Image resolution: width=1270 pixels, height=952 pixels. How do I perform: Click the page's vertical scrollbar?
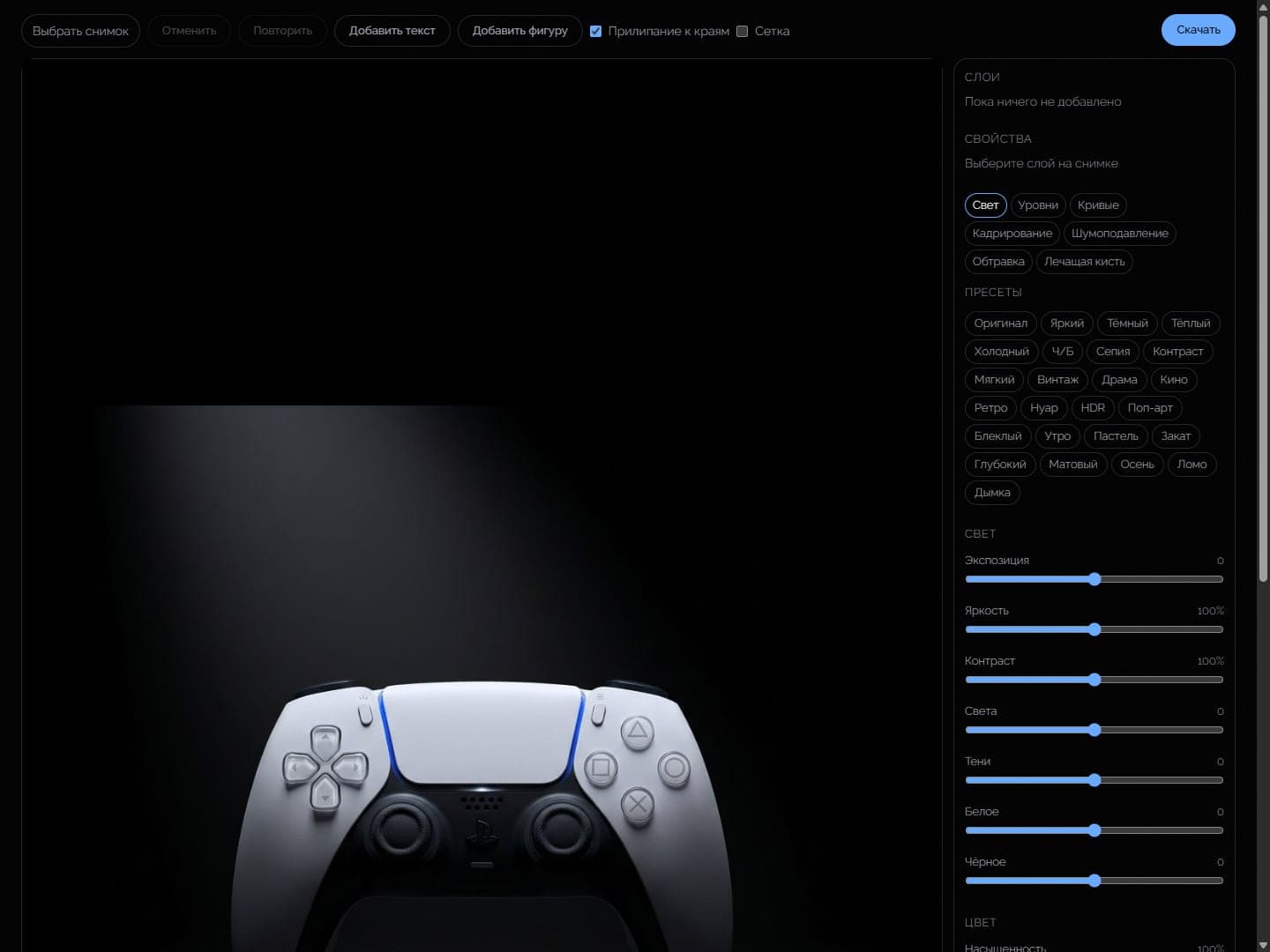1263,297
